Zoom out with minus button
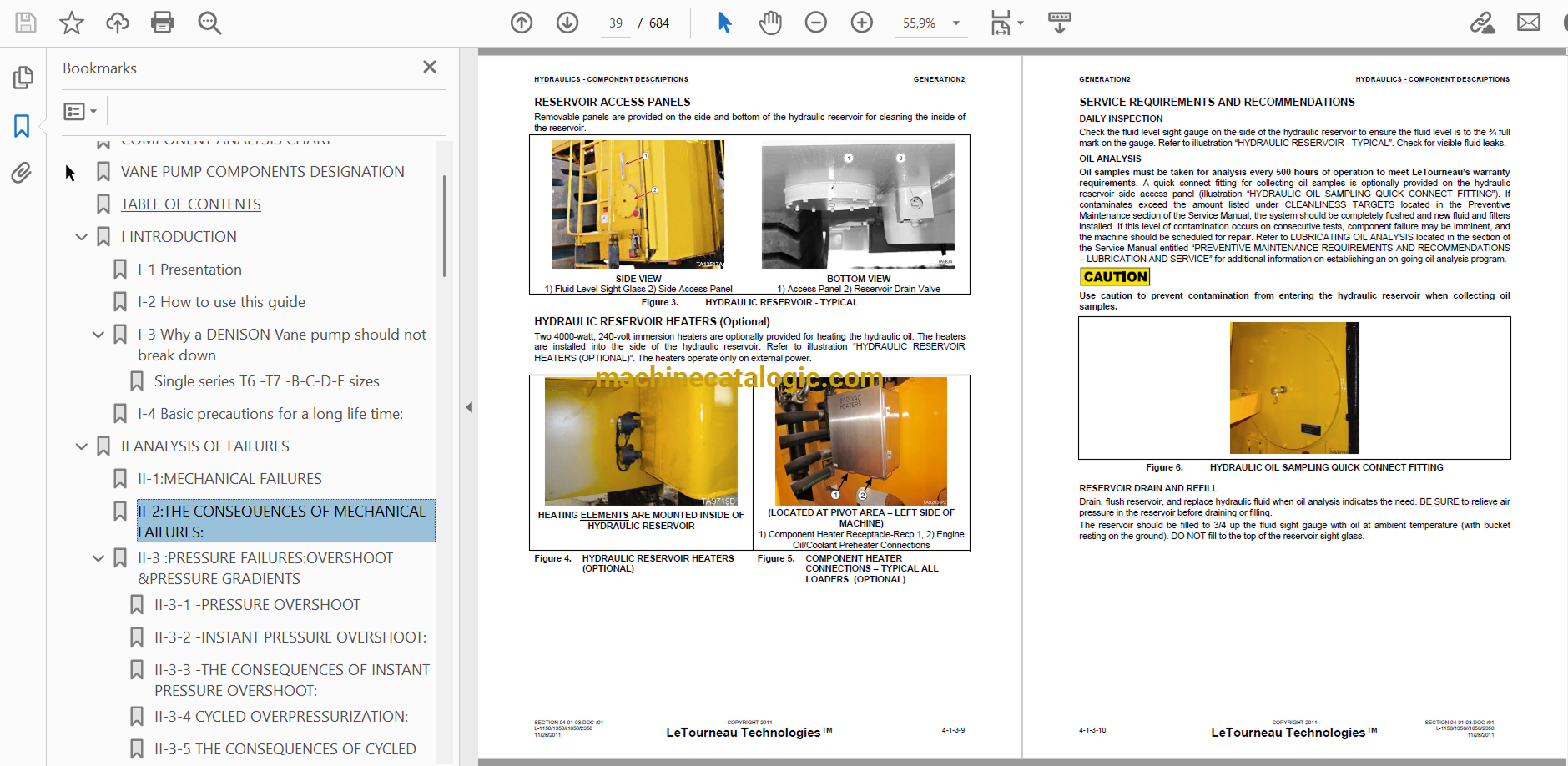1568x766 pixels. (x=816, y=23)
